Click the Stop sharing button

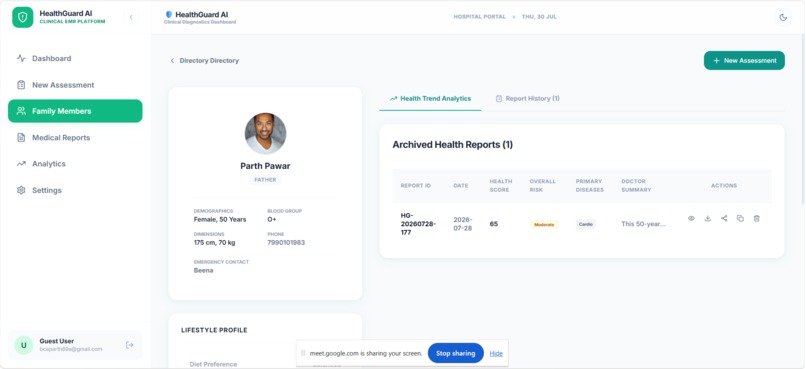coord(455,353)
